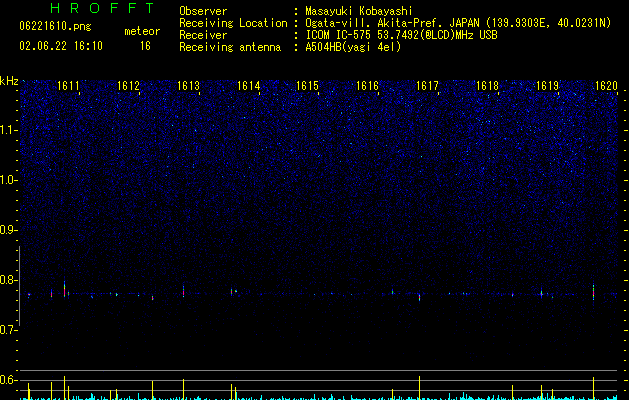Viewport: 629px width, 400px height.
Task: Click the HROFFT title text
Action: [x=103, y=8]
